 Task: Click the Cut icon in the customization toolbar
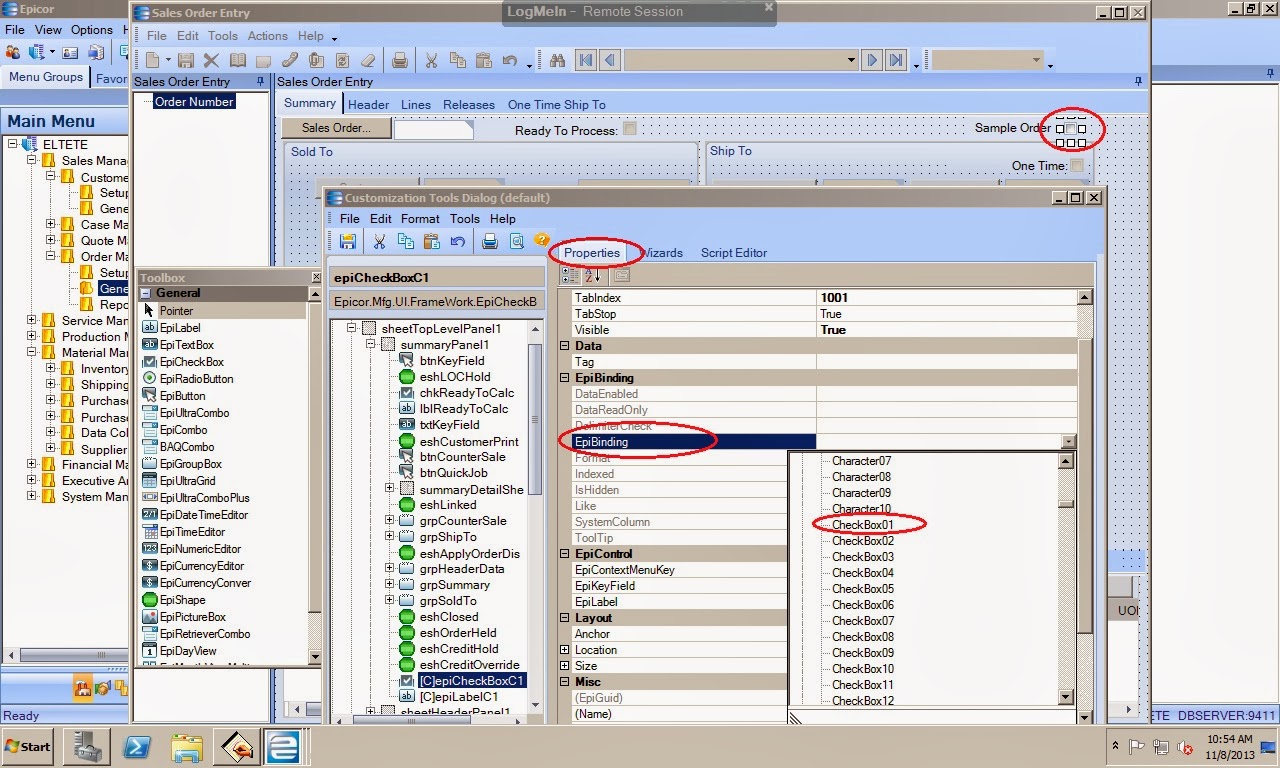[x=379, y=241]
